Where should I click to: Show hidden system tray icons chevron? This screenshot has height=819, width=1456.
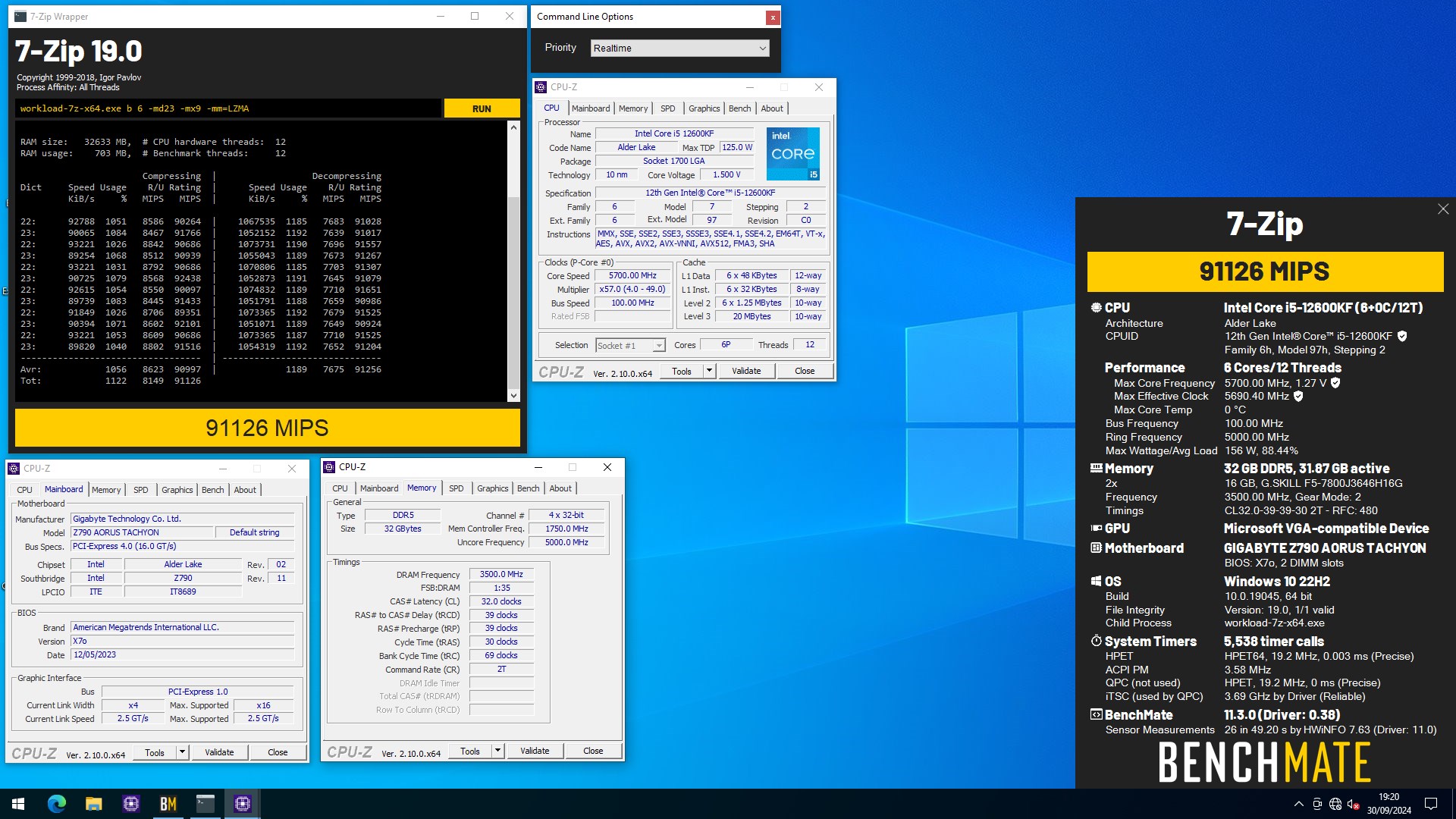coord(1299,804)
